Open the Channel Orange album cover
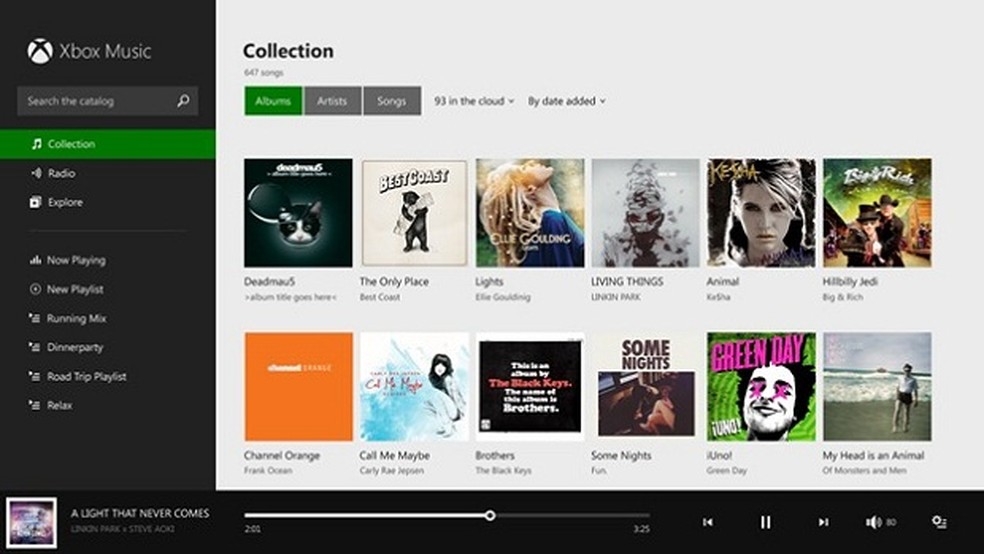This screenshot has width=984, height=554. 298,386
